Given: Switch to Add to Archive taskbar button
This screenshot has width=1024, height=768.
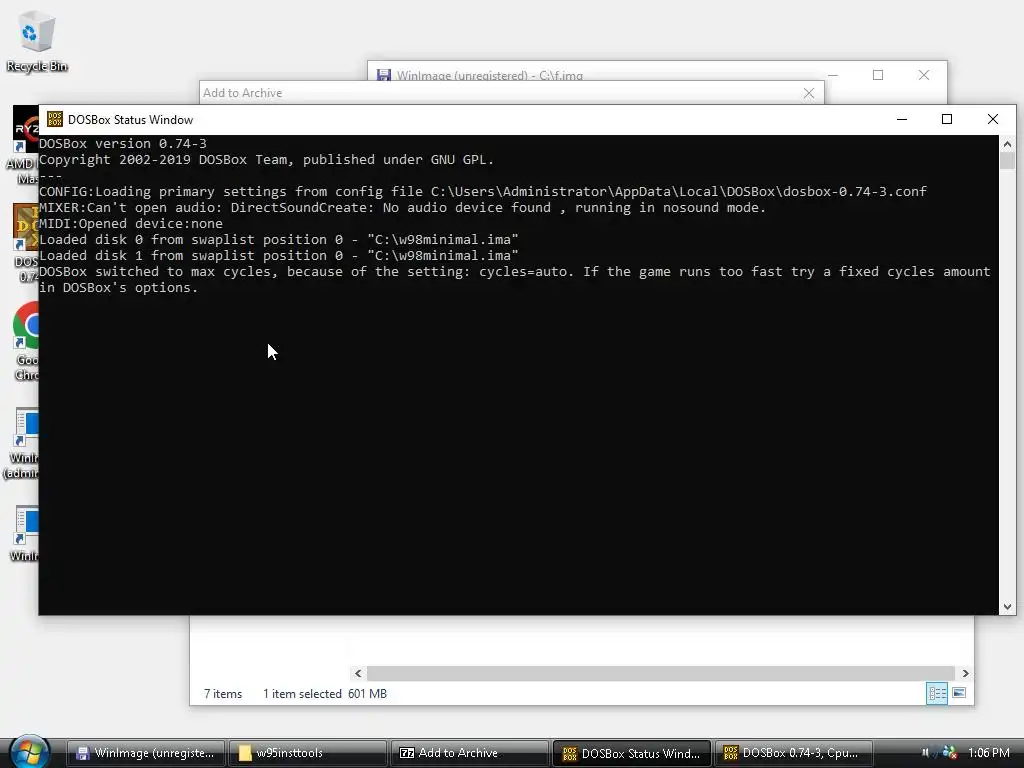Looking at the screenshot, I should [x=469, y=753].
